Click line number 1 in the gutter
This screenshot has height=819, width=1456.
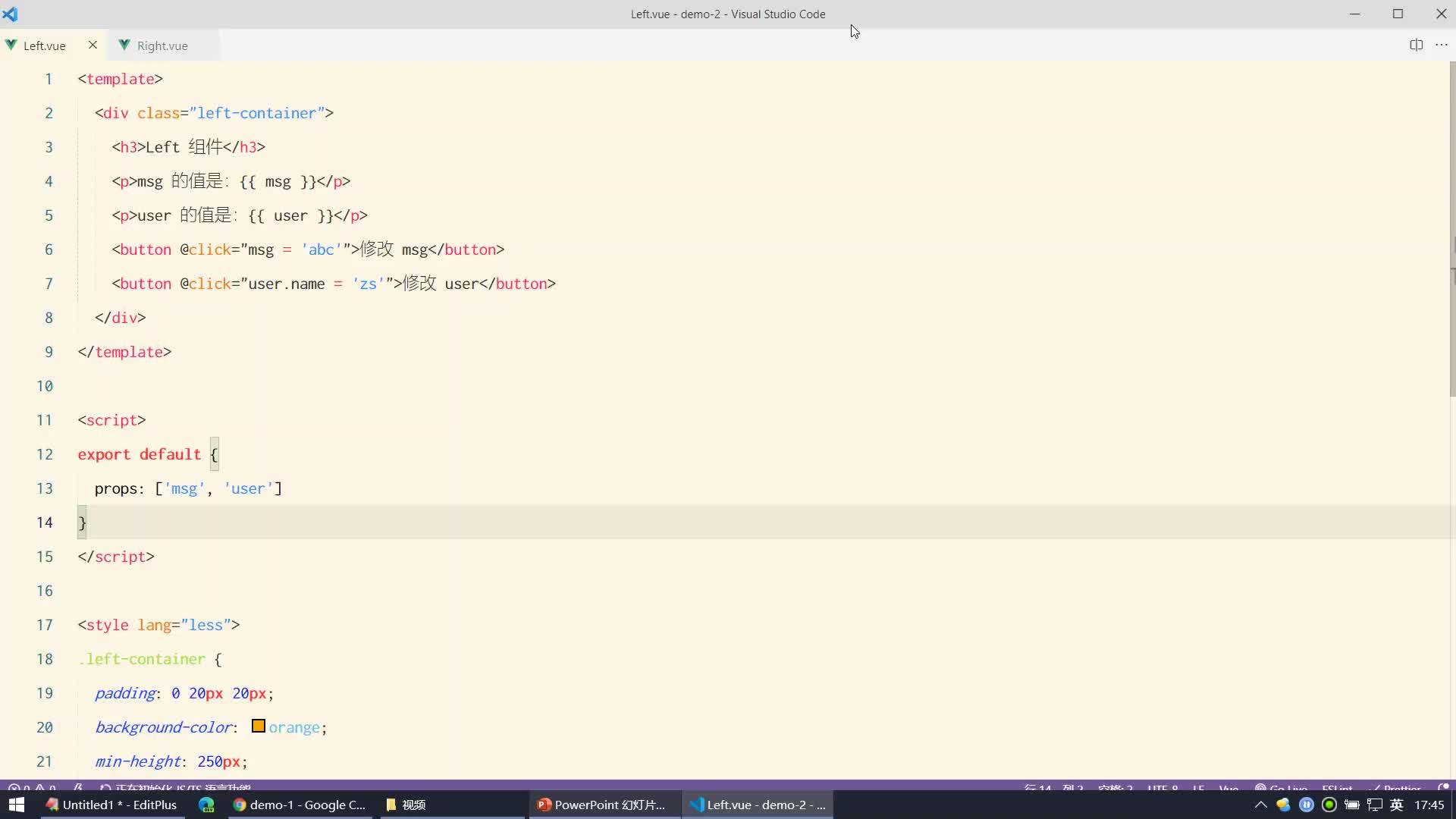click(49, 79)
